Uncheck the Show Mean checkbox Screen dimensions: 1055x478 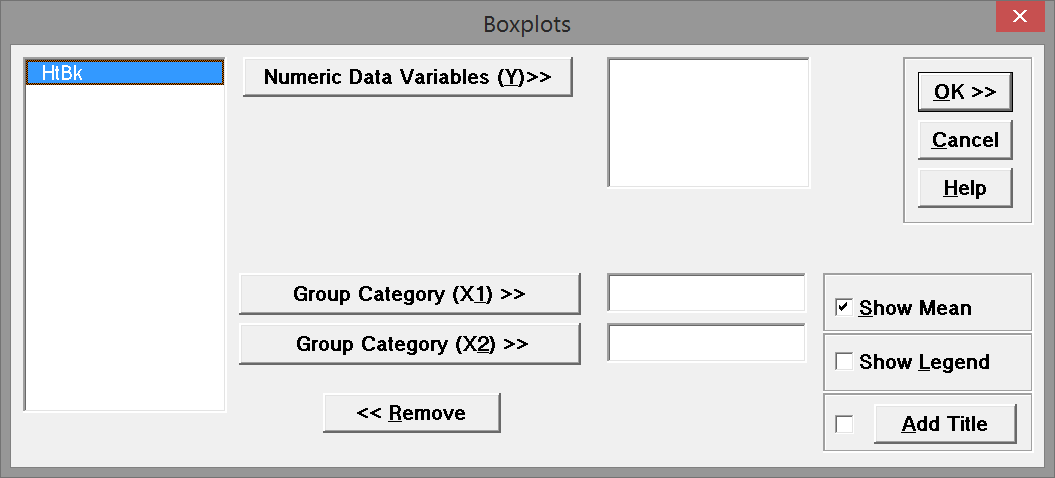click(844, 308)
